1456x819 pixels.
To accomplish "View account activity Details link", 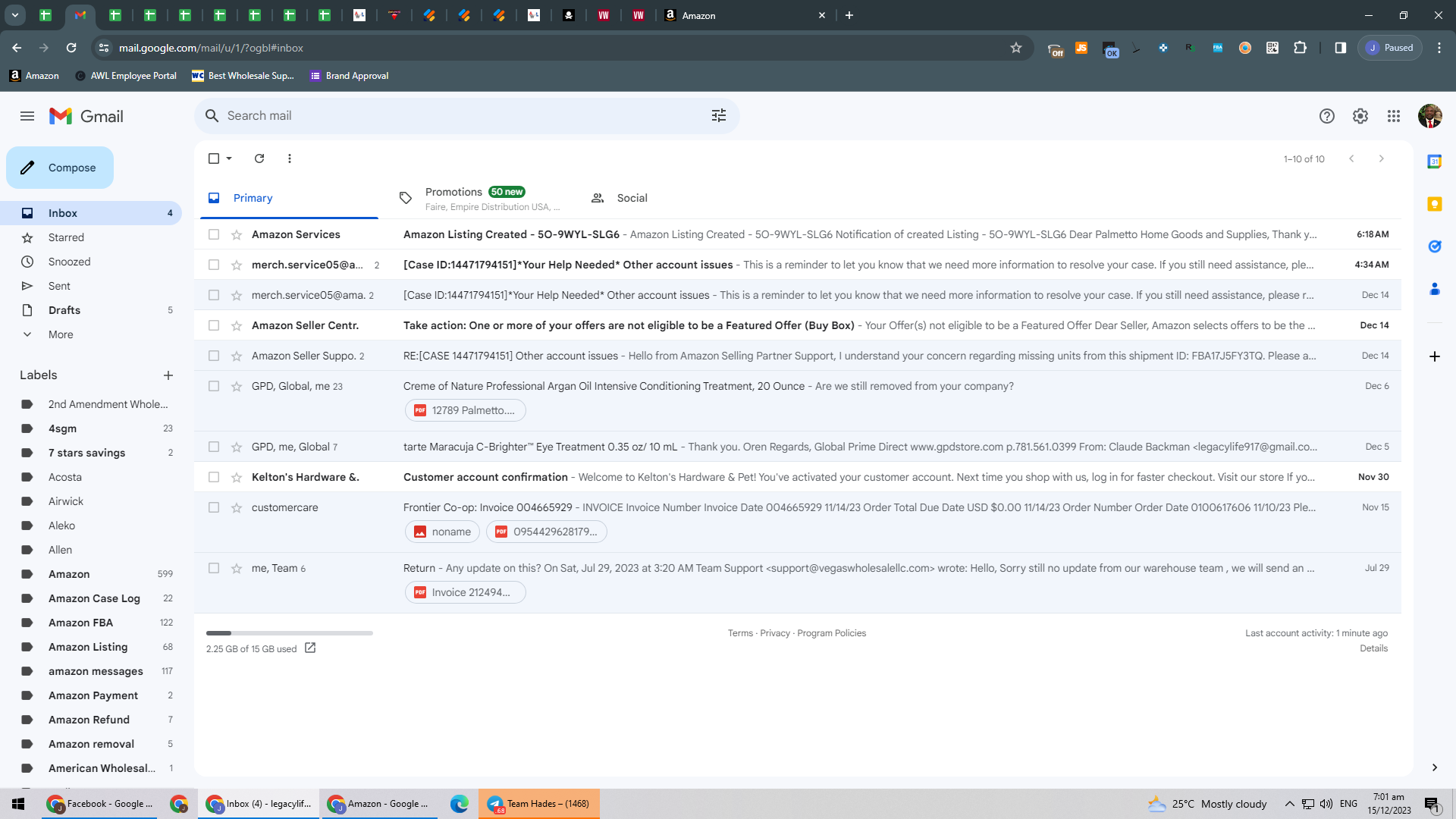I will [1373, 648].
